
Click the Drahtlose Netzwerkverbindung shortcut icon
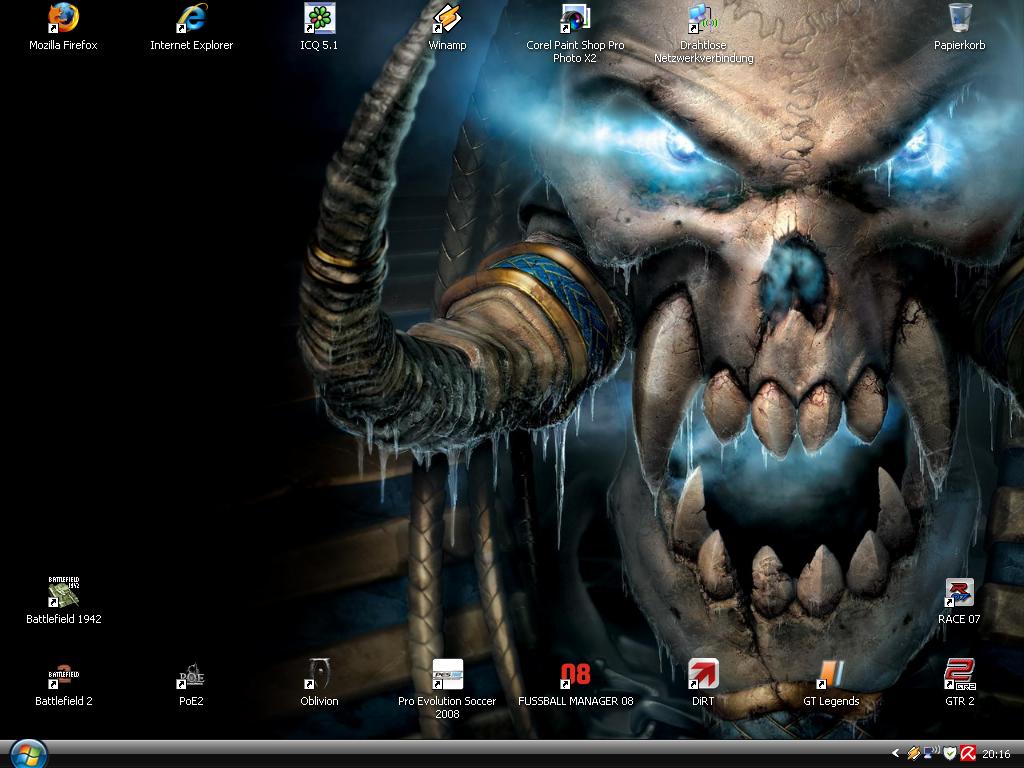click(703, 18)
